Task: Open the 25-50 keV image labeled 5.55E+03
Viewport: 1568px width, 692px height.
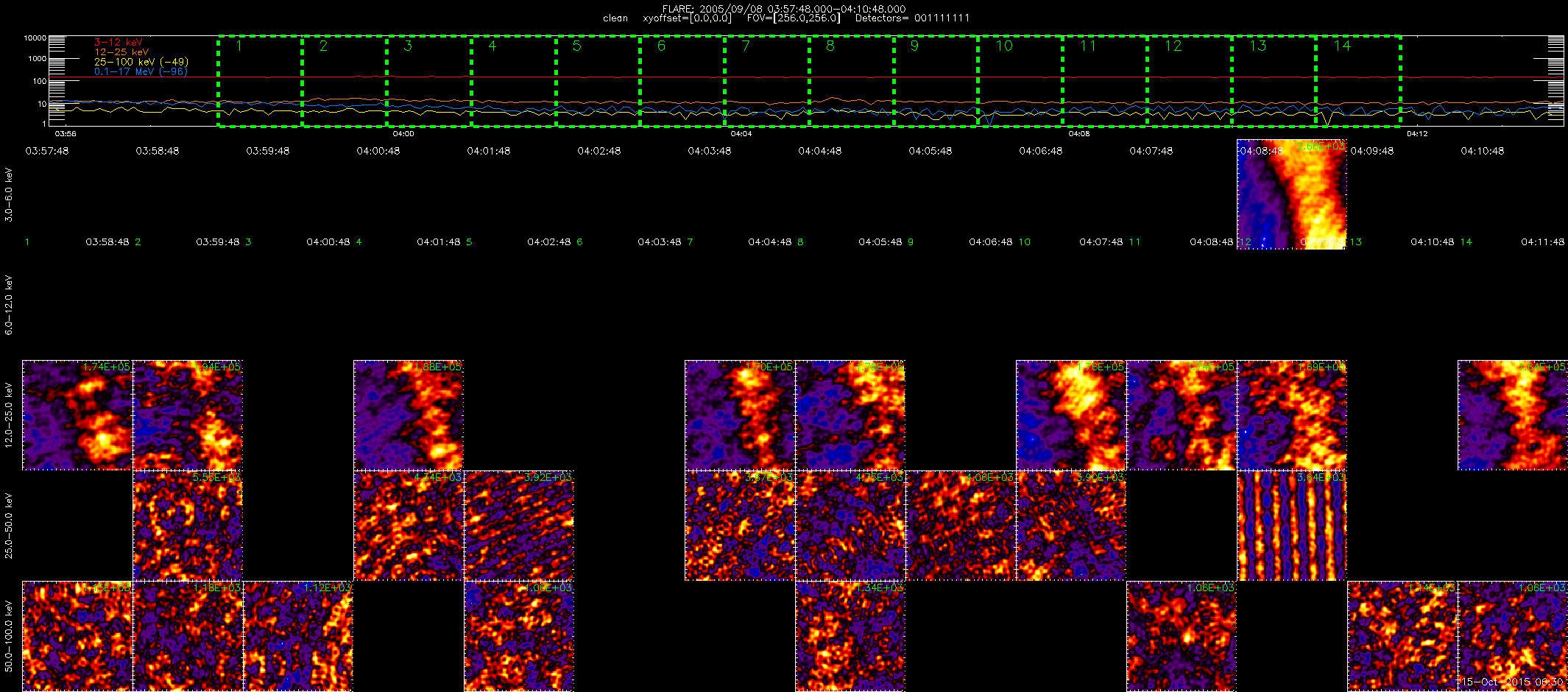Action: point(188,526)
